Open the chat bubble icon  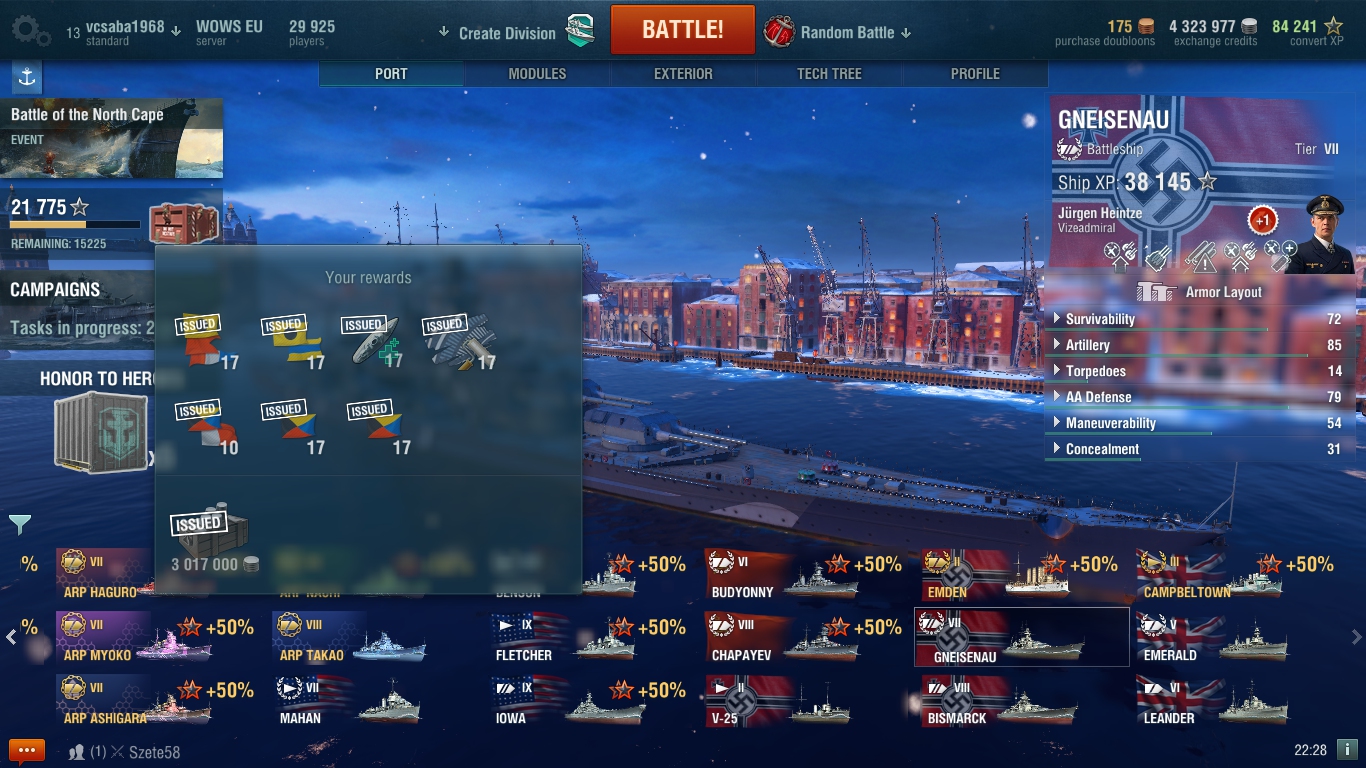coord(27,750)
